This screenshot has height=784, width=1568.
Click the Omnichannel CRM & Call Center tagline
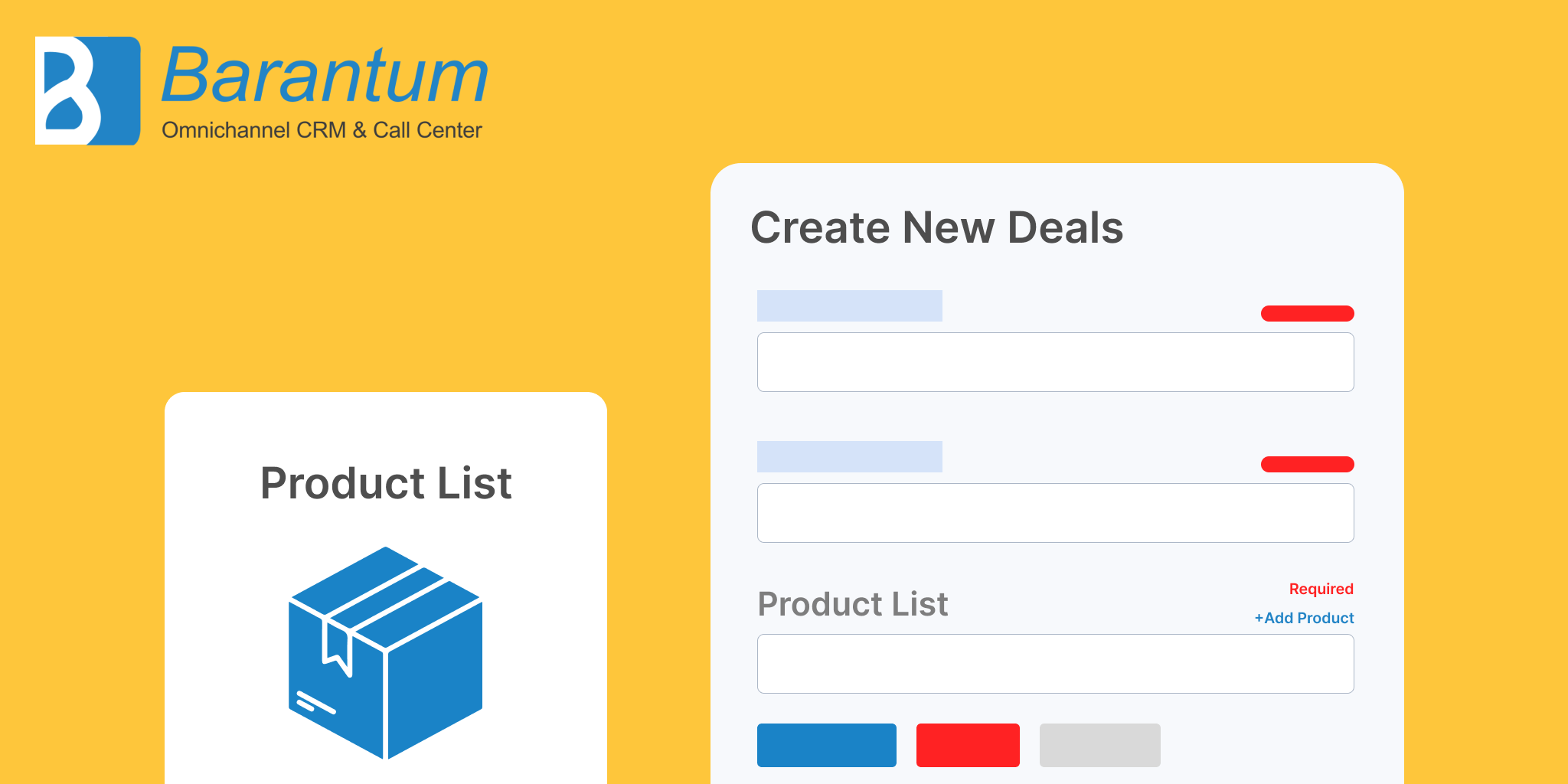[322, 130]
